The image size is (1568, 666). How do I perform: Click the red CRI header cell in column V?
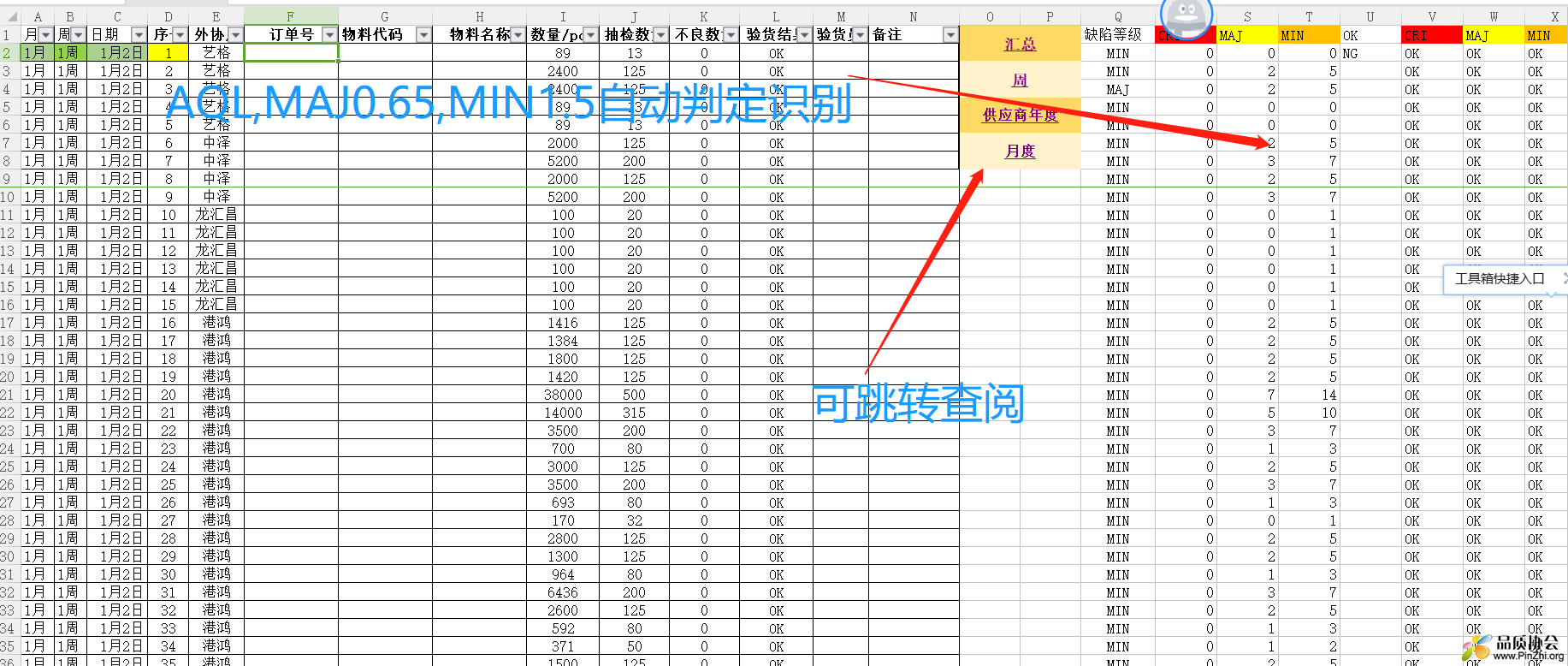coord(1432,35)
